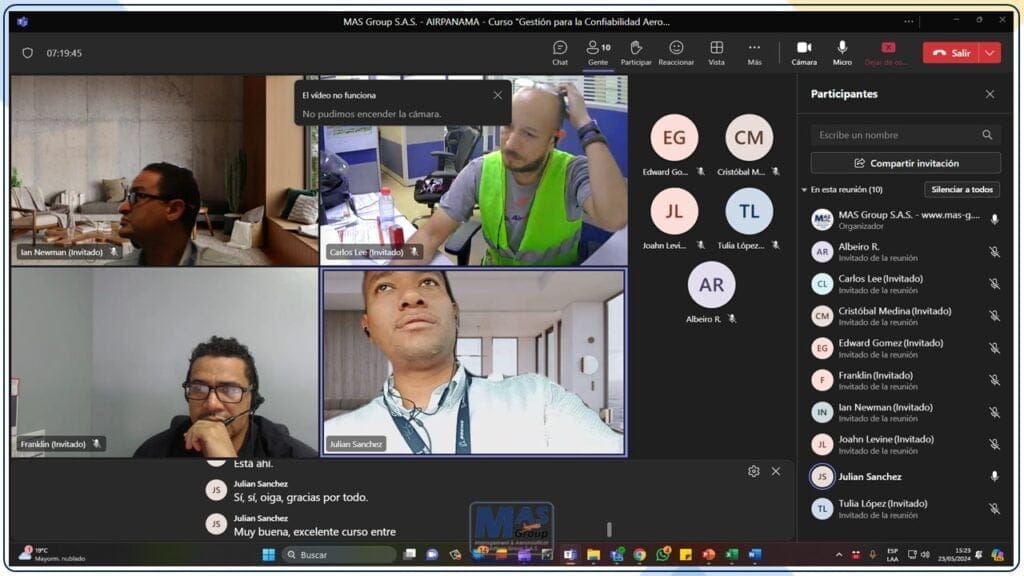Select Carlos Lee in participants list
Viewport: 1024px width, 576px height.
click(880, 284)
